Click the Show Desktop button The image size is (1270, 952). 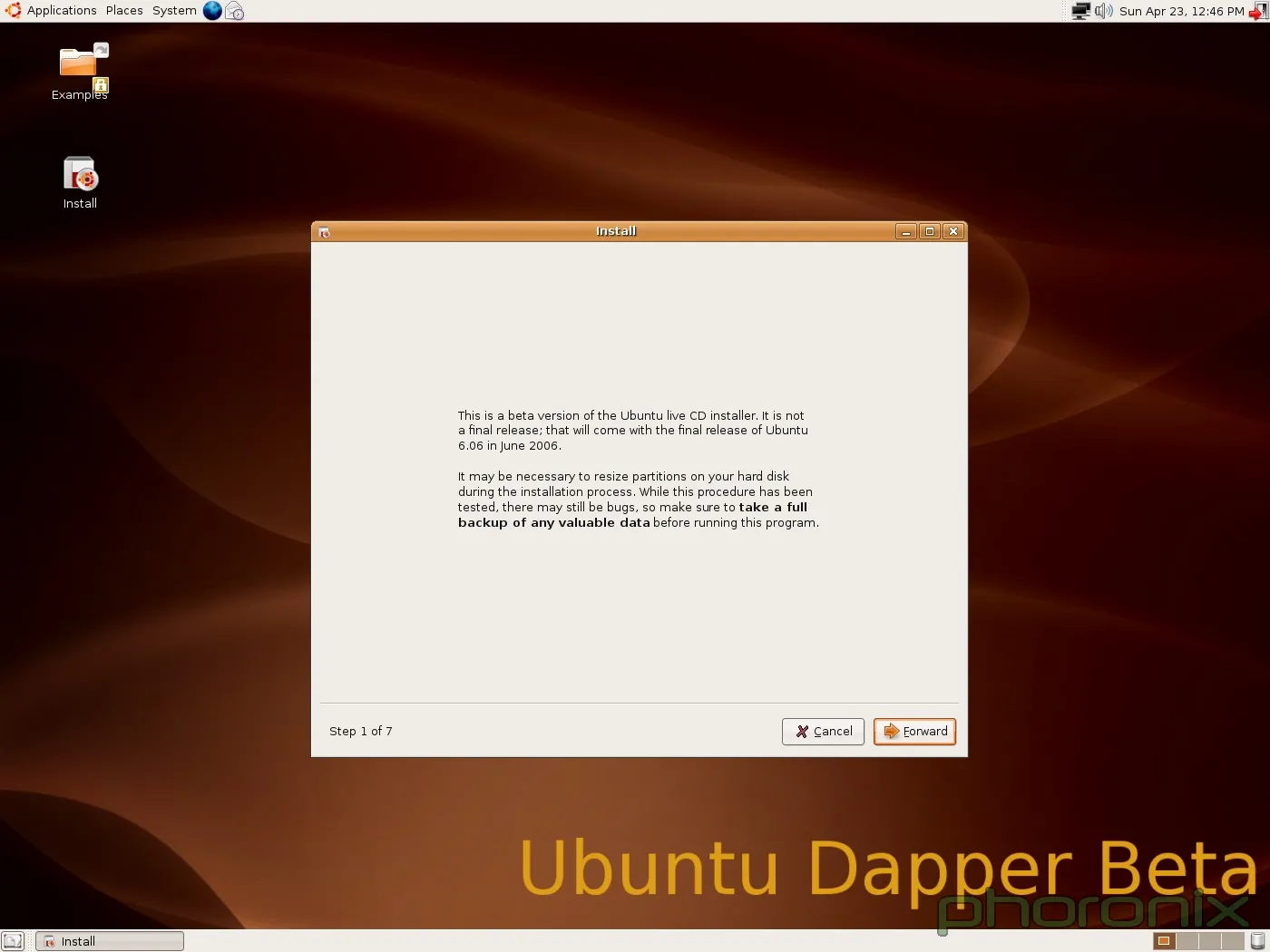pyautogui.click(x=13, y=941)
